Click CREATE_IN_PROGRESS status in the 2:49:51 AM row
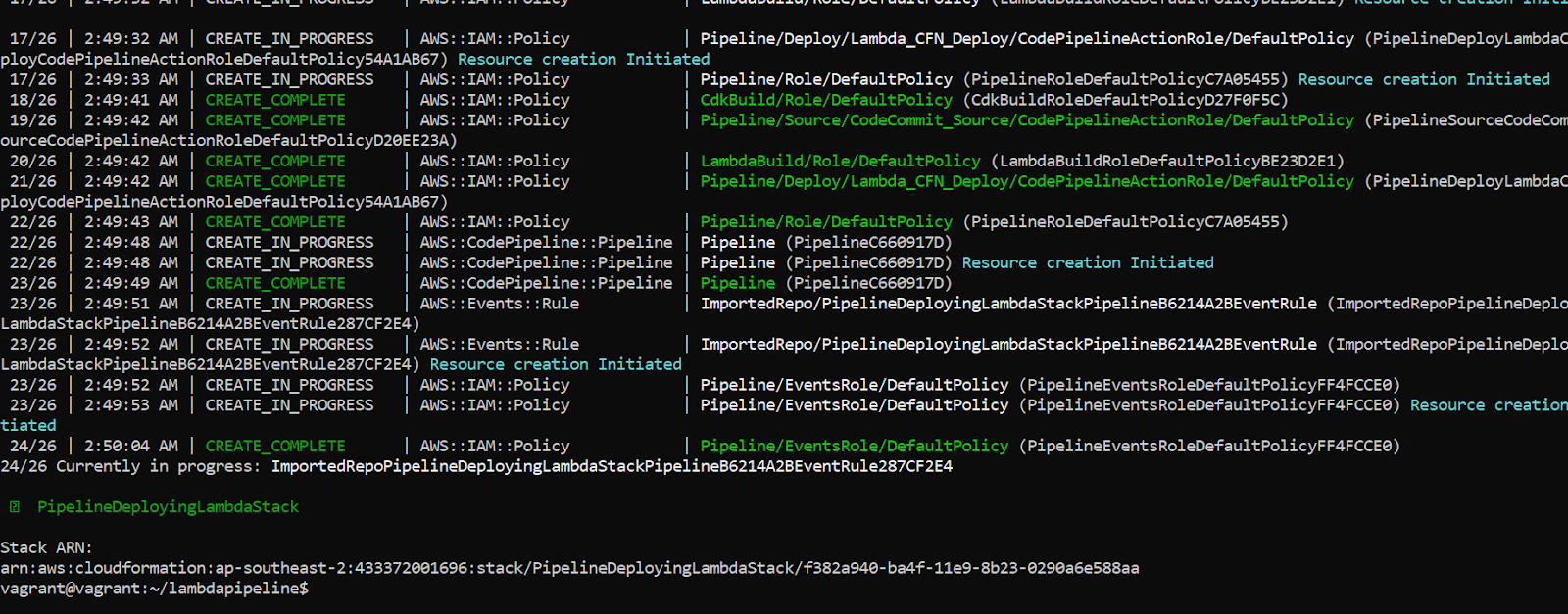Viewport: 1568px width, 614px height. click(x=289, y=304)
